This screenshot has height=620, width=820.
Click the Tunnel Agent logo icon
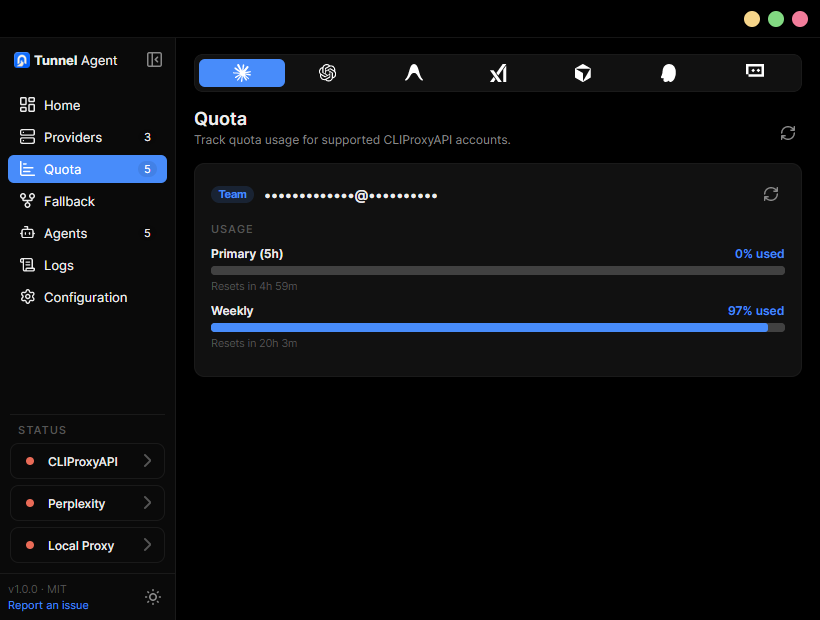[x=21, y=60]
